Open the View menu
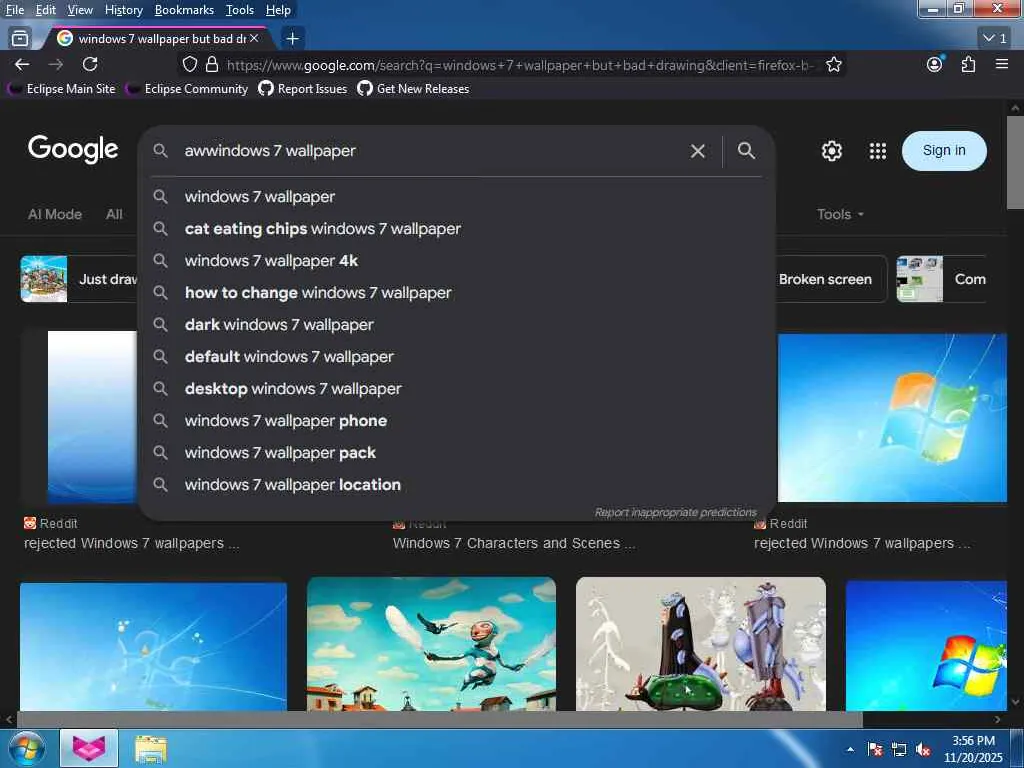This screenshot has width=1024, height=768. click(80, 10)
